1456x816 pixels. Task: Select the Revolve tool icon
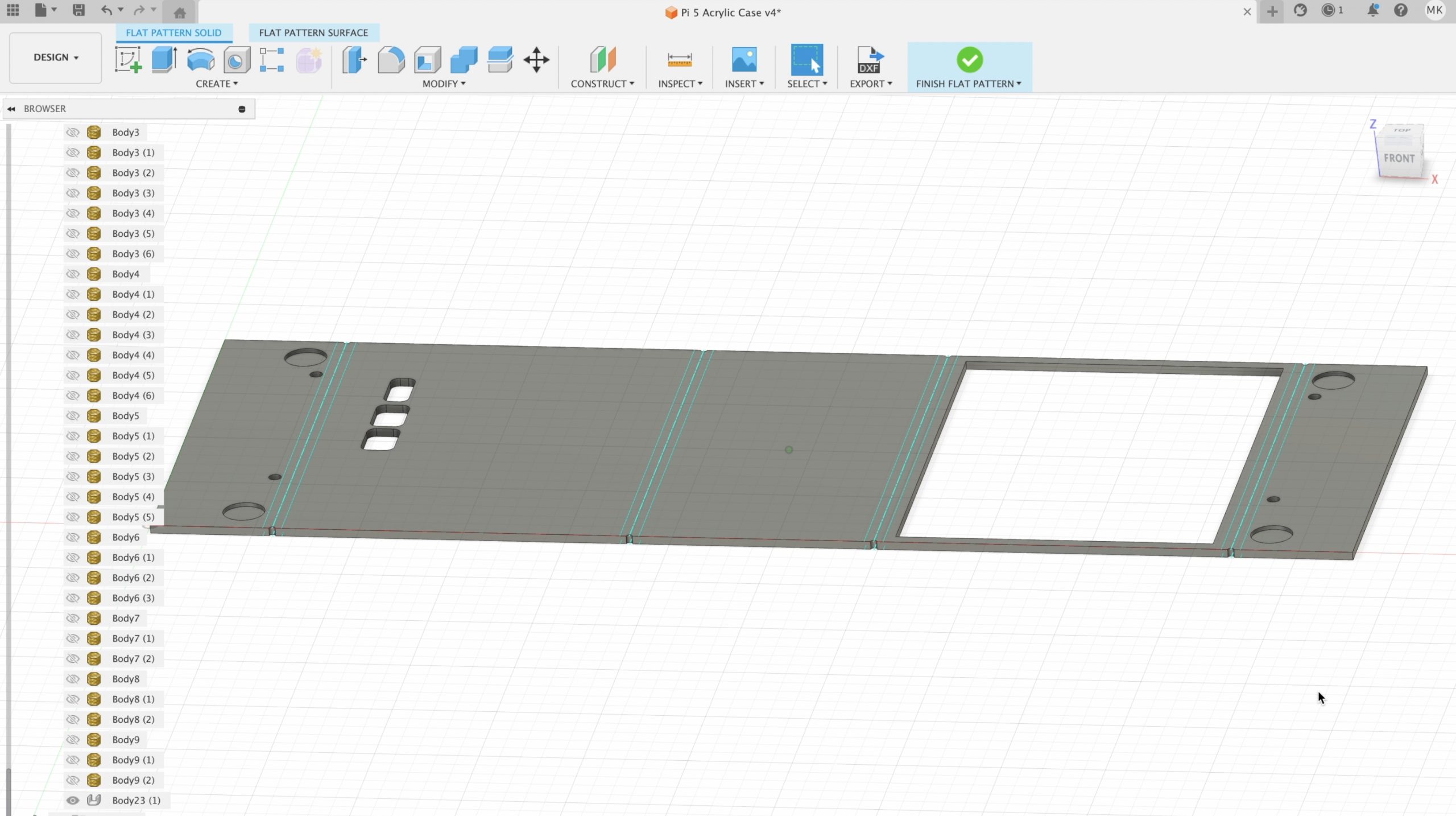[x=200, y=60]
